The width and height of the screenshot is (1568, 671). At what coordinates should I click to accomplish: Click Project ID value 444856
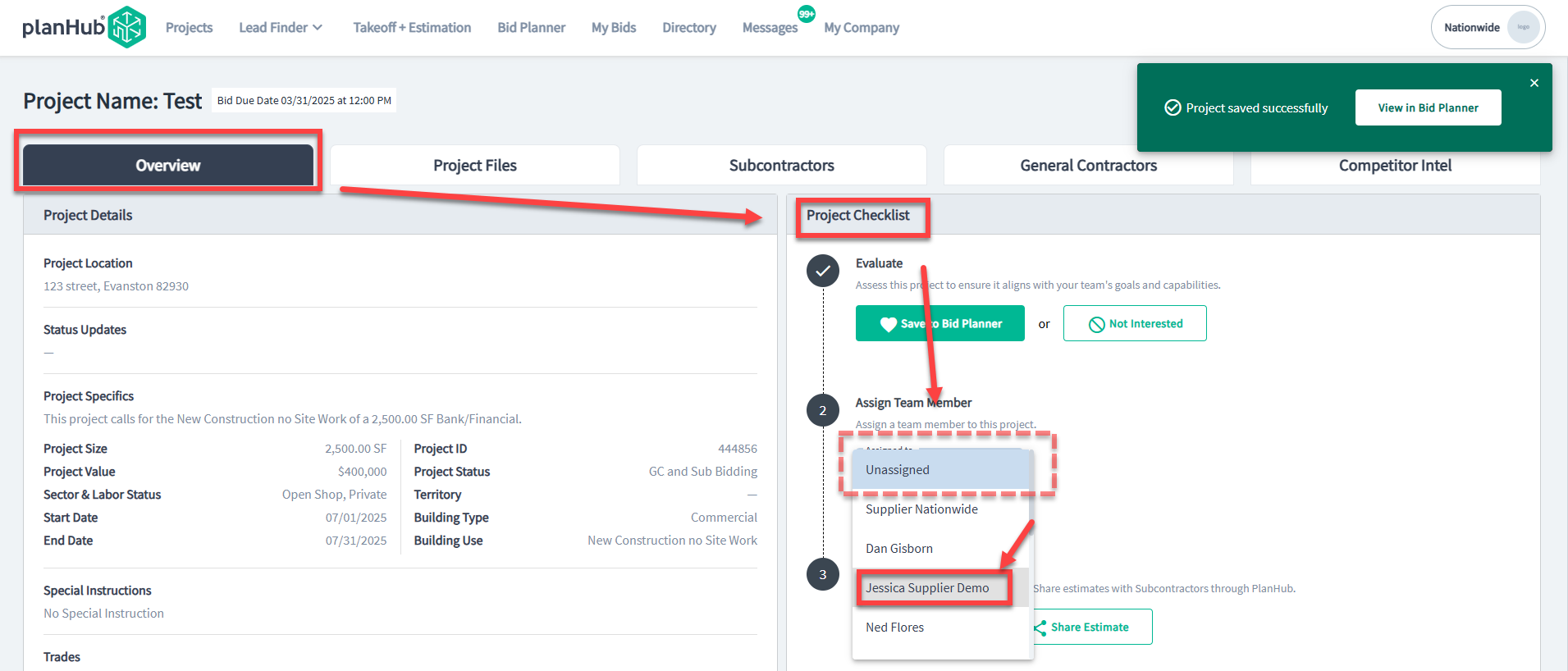click(738, 449)
